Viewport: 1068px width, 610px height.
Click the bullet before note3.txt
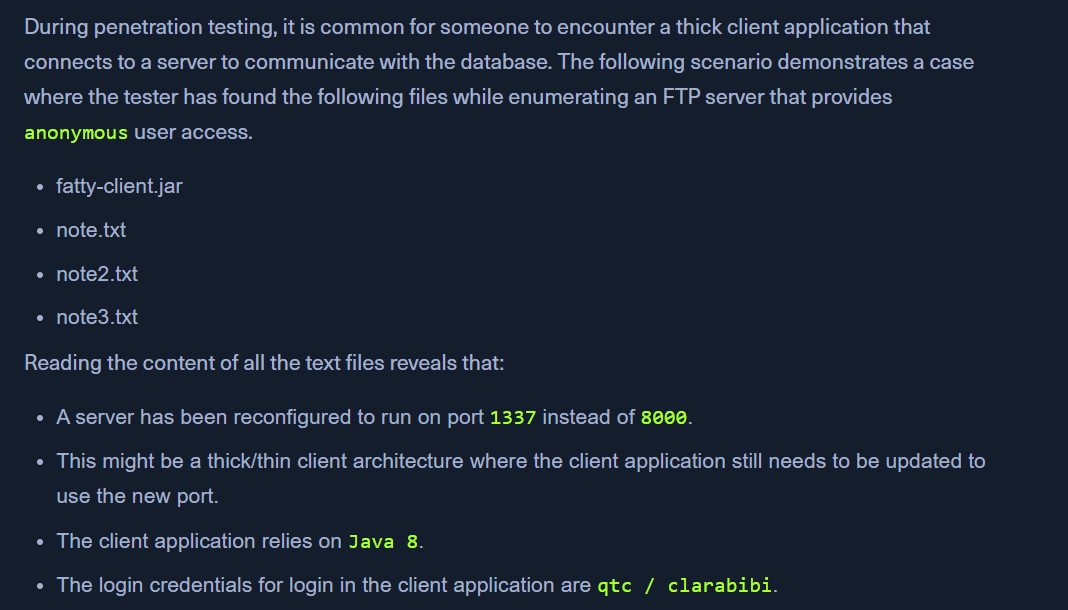(41, 318)
